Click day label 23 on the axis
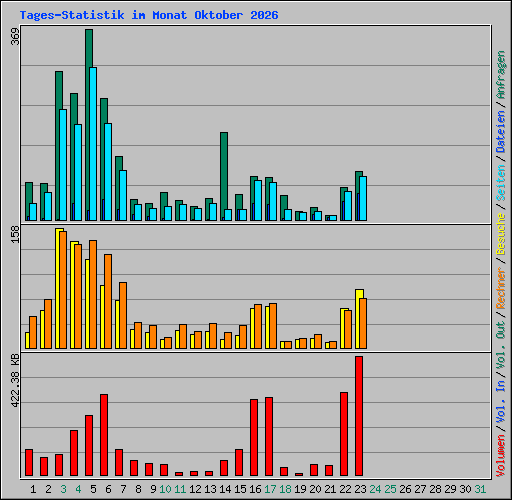The width and height of the screenshot is (512, 500). 360,489
